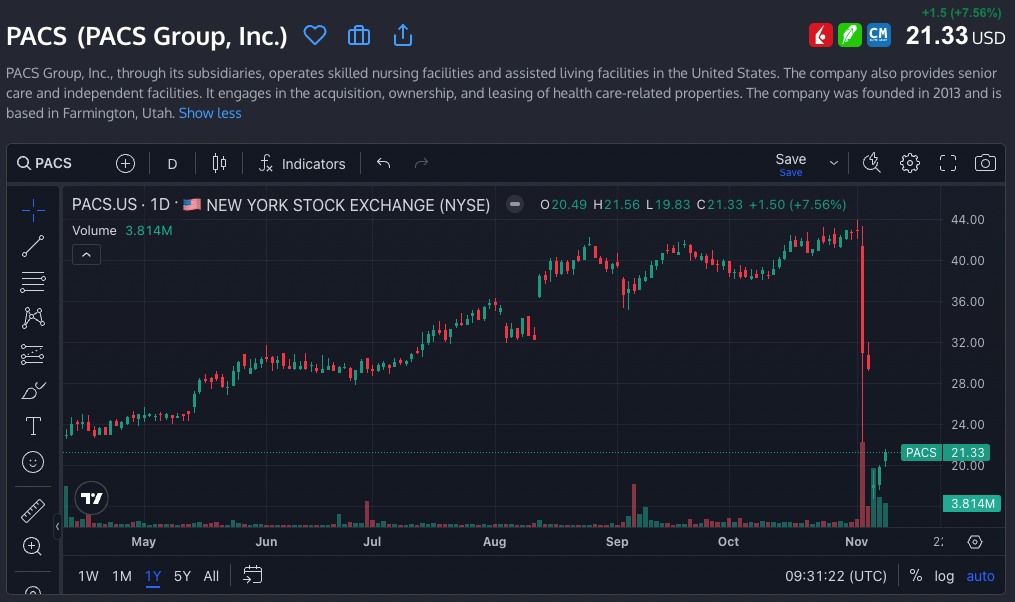
Task: Select the crosshair cursor tool
Action: [33, 210]
